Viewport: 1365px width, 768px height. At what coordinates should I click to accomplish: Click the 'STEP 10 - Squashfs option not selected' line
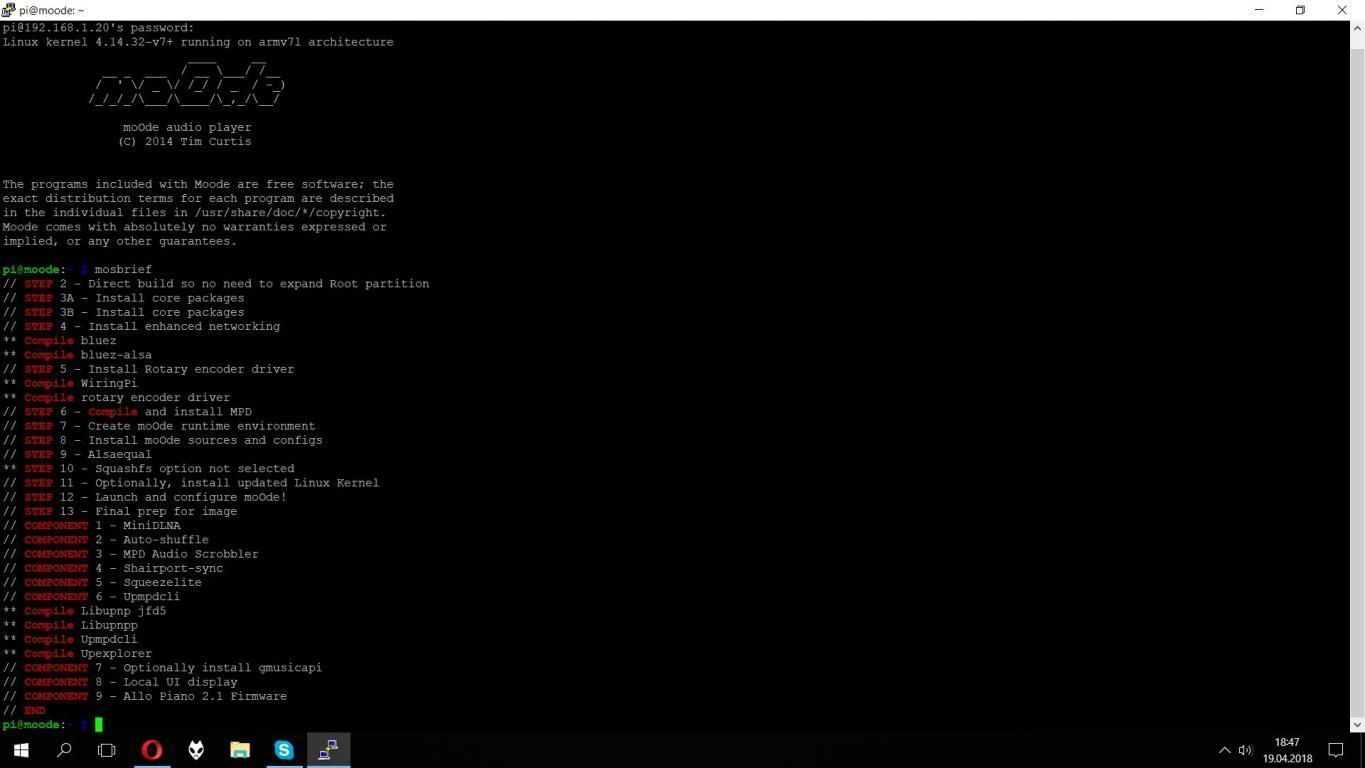point(148,468)
